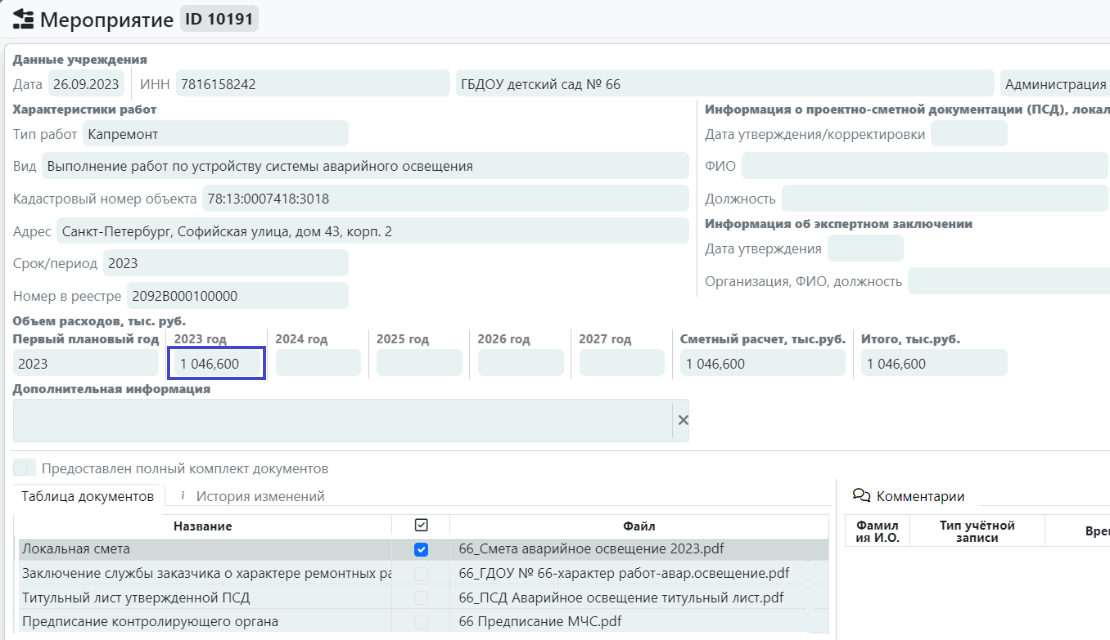This screenshot has height=640, width=1110.
Task: Select the Таблица документов tab
Action: 88,496
